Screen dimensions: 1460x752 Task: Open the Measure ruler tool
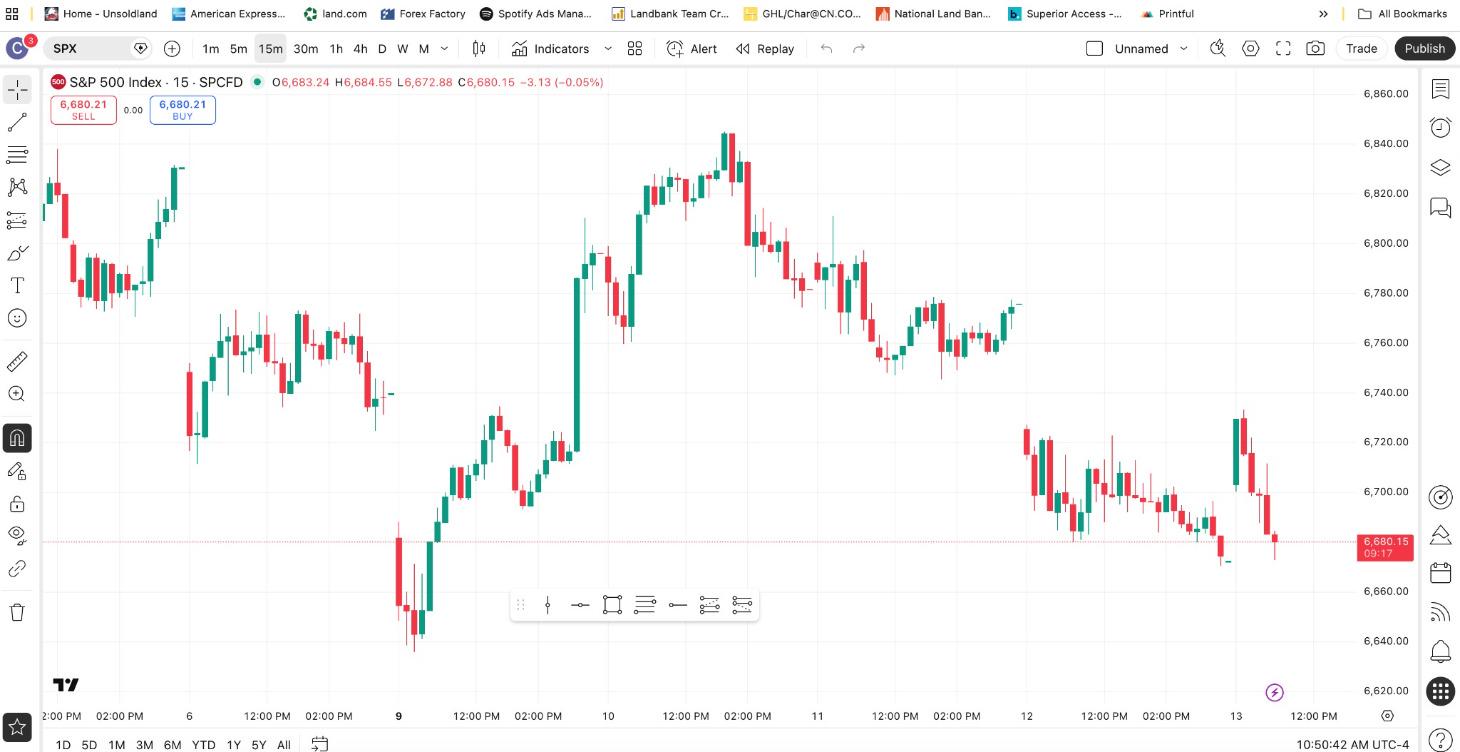[17, 361]
